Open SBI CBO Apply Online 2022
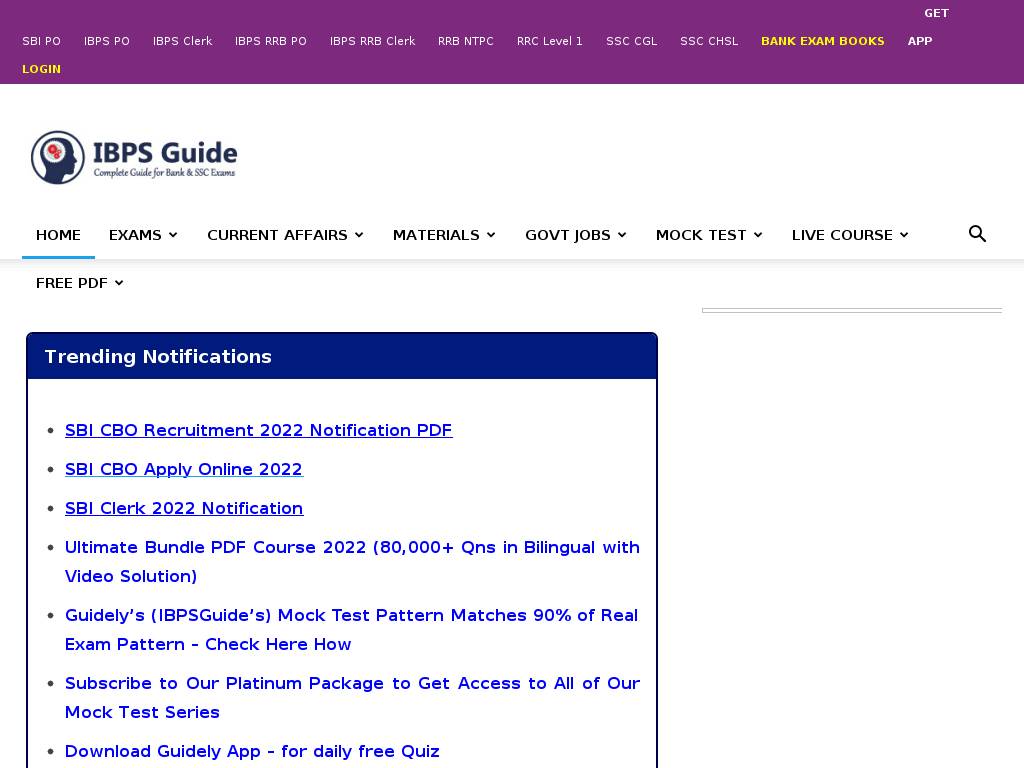1024x768 pixels. pyautogui.click(x=183, y=469)
